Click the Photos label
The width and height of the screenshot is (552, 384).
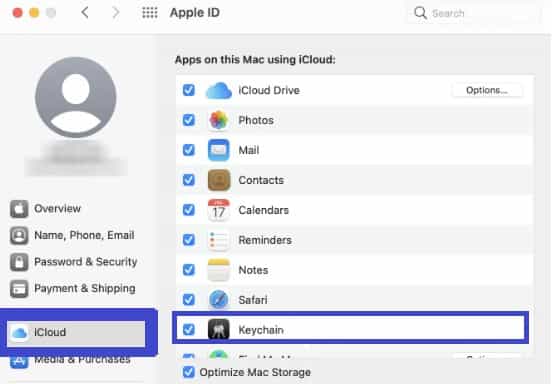coord(256,120)
